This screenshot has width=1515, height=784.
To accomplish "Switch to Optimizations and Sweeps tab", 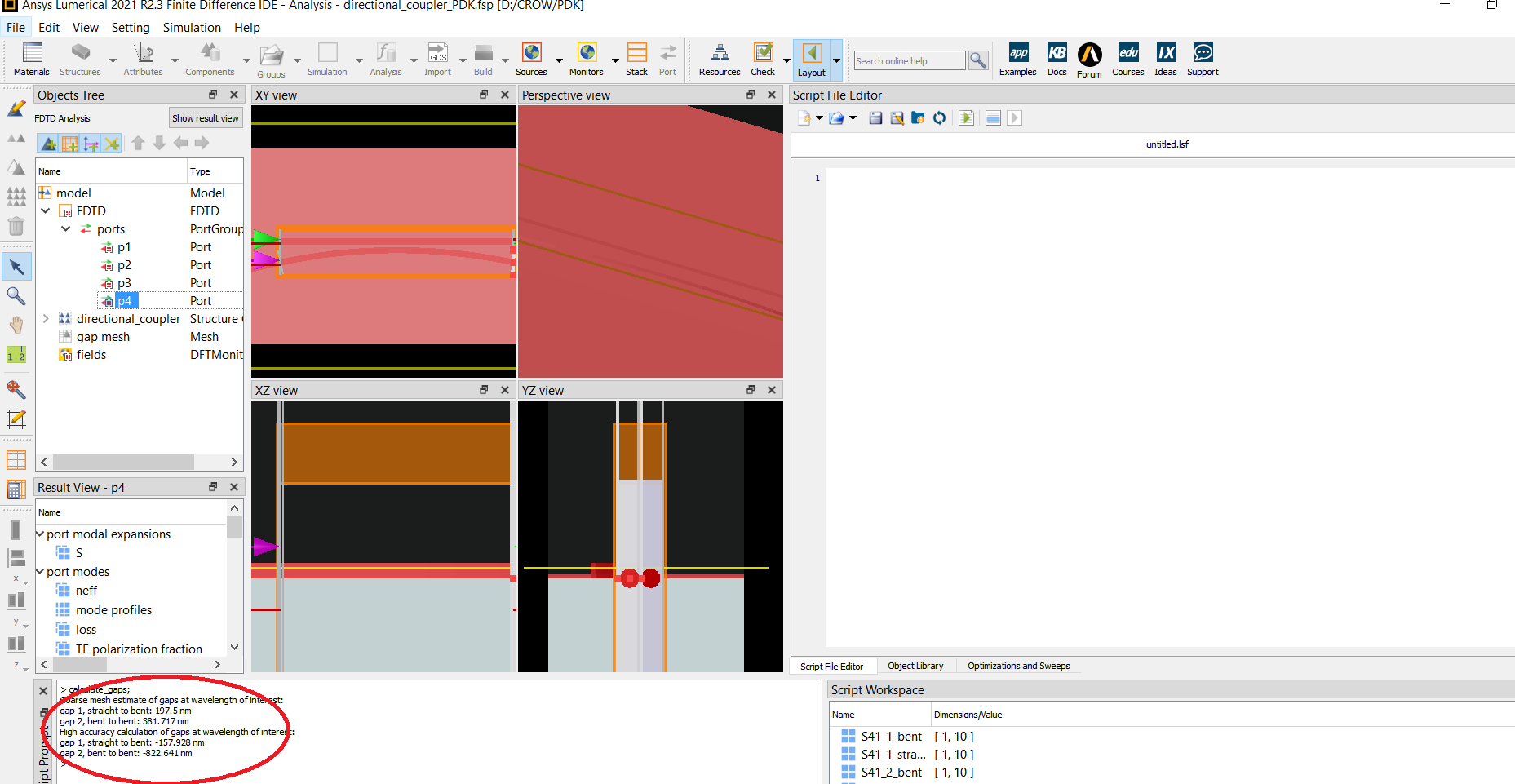I will coord(1018,666).
